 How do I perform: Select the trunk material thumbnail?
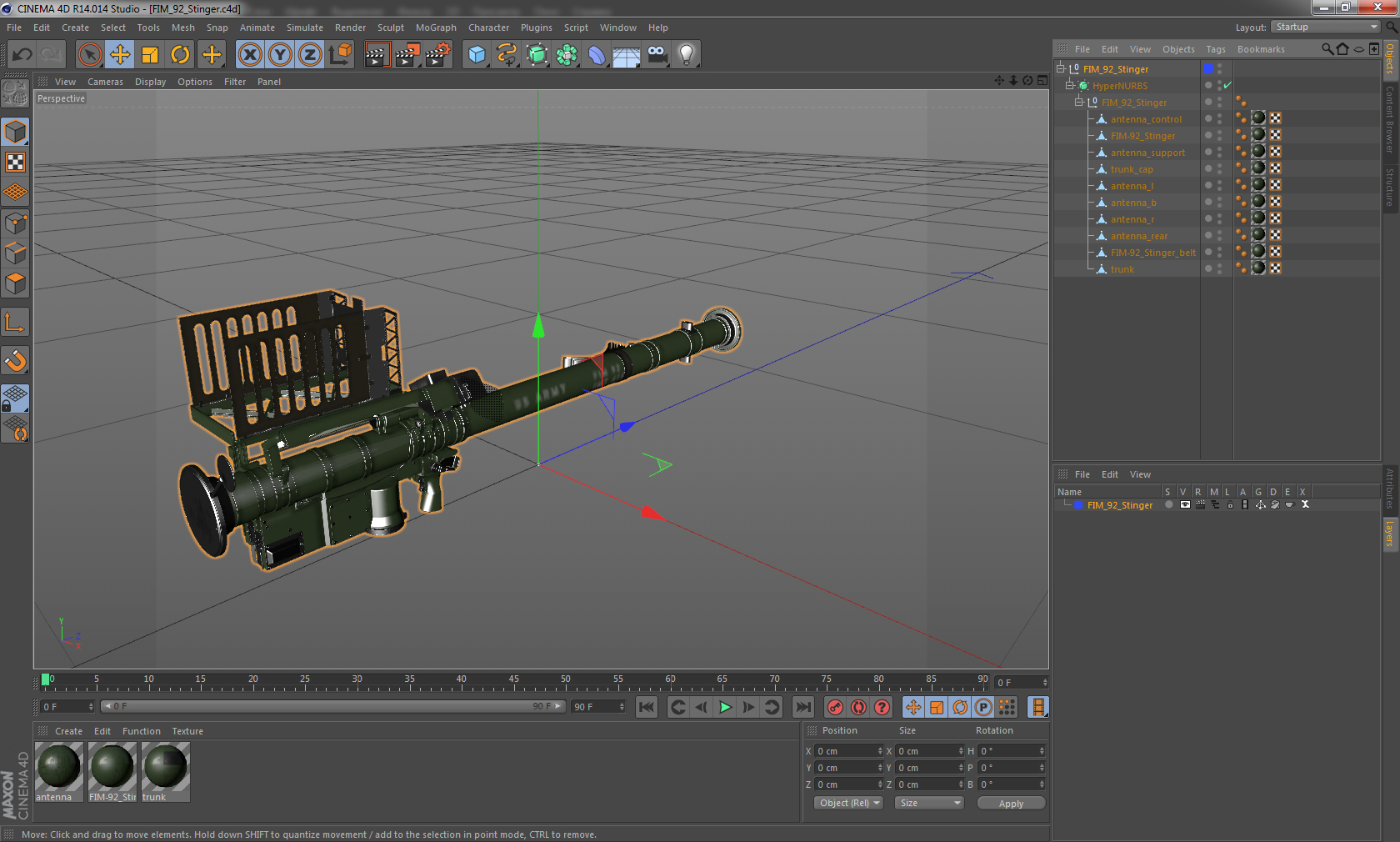coord(166,772)
